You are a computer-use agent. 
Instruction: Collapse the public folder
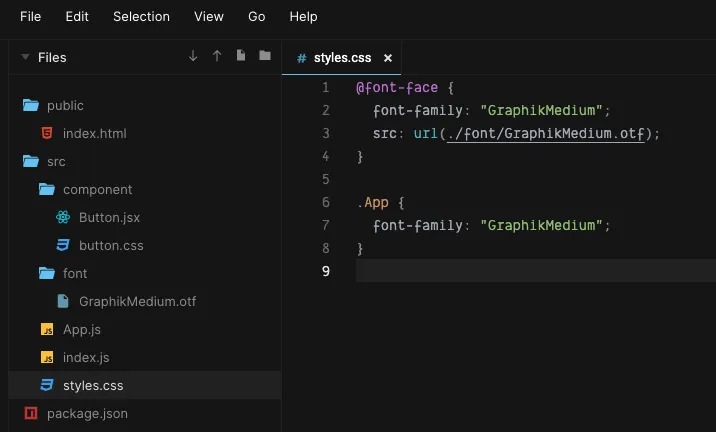point(30,105)
